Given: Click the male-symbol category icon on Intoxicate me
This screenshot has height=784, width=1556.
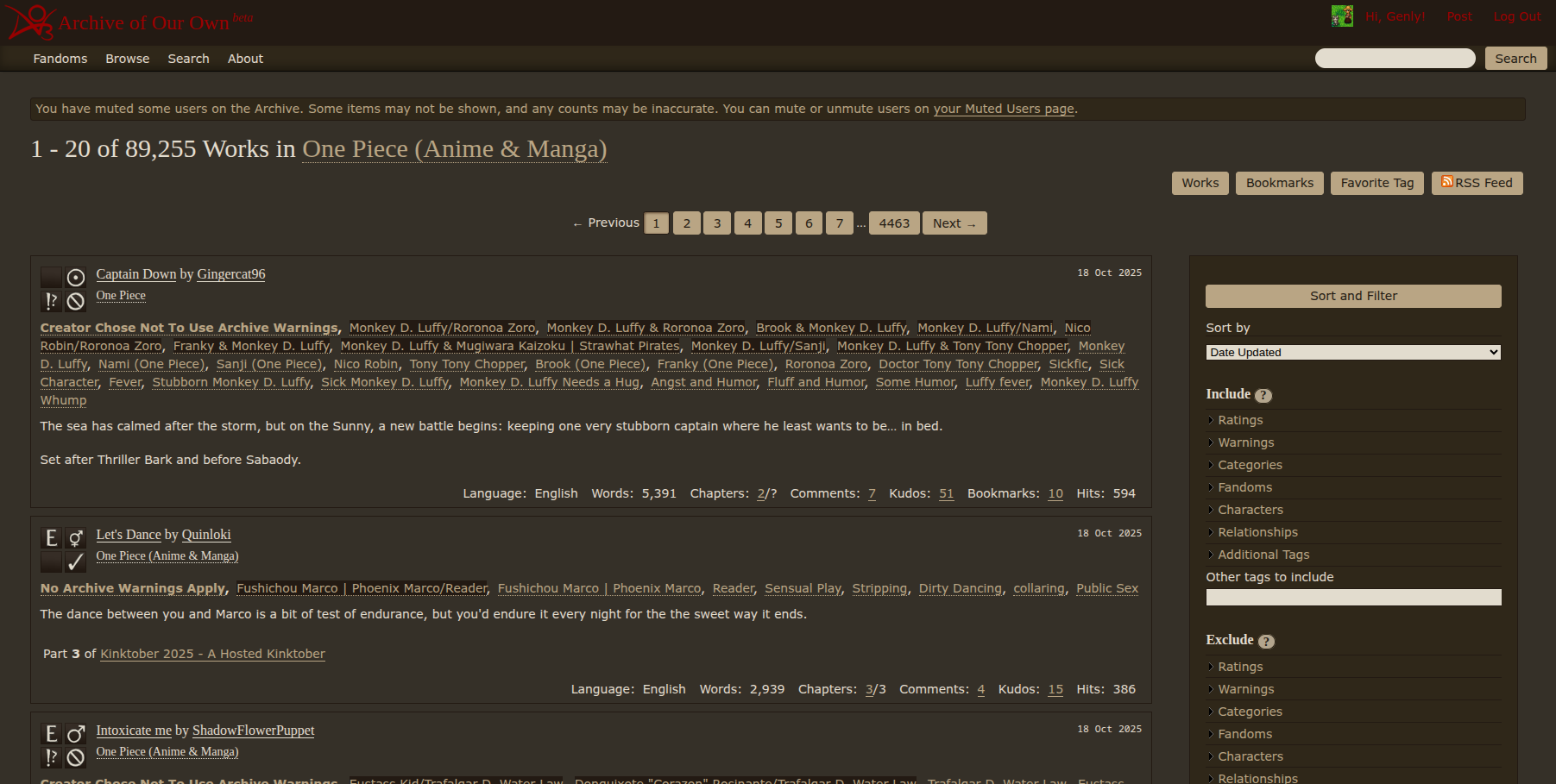Looking at the screenshot, I should 76,734.
